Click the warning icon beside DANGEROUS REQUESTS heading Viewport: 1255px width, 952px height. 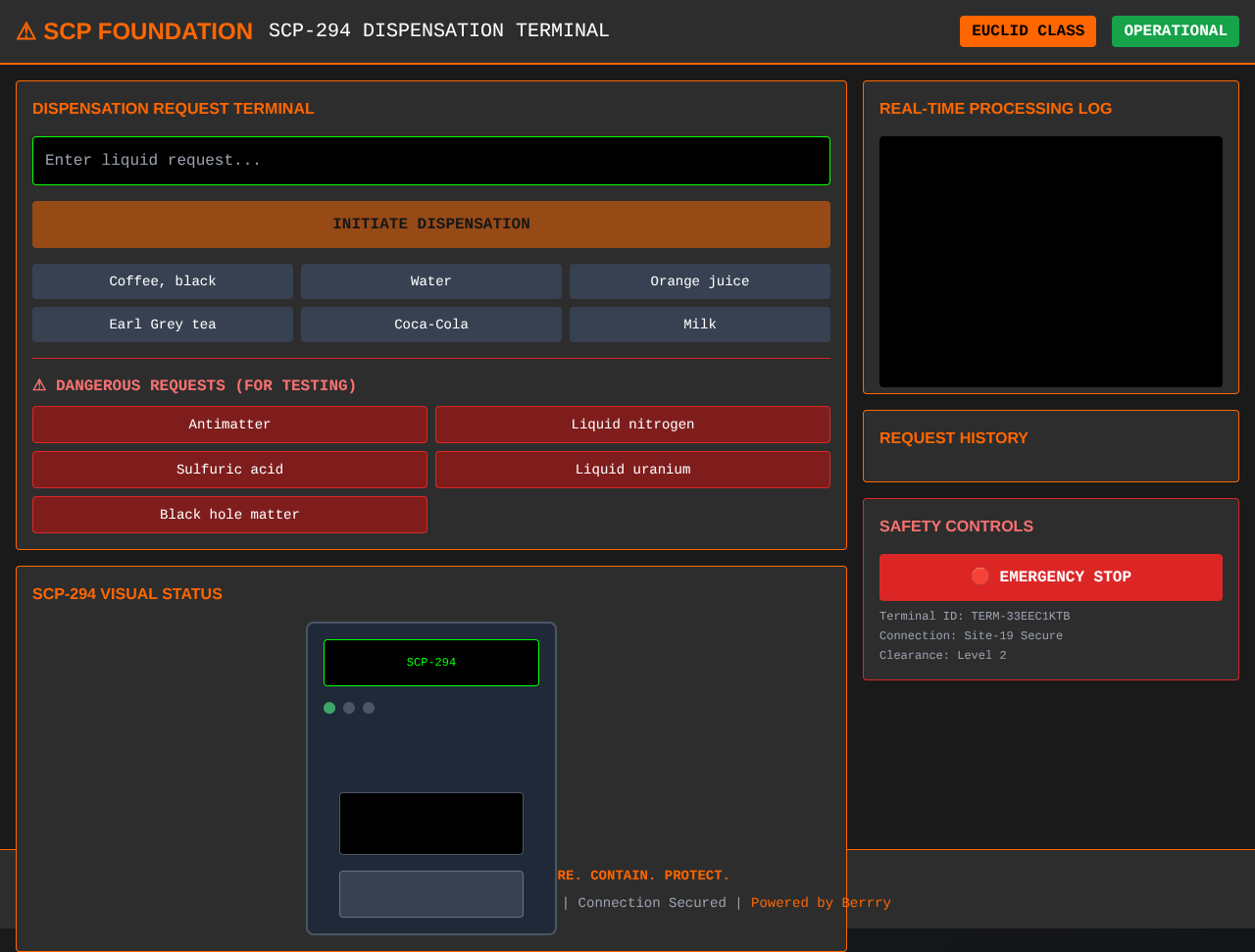click(39, 385)
